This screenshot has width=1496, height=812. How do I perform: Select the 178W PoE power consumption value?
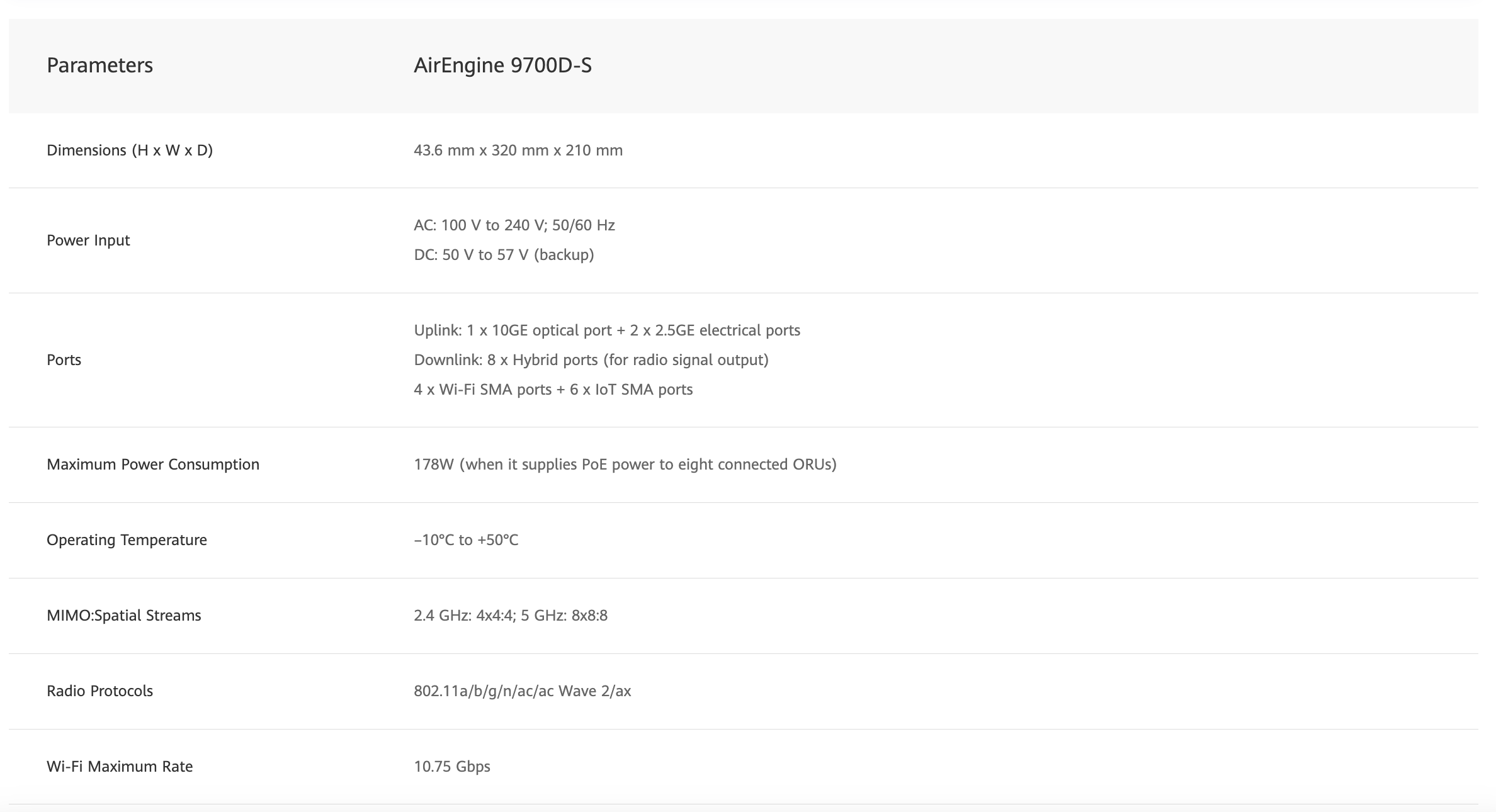pyautogui.click(x=625, y=465)
